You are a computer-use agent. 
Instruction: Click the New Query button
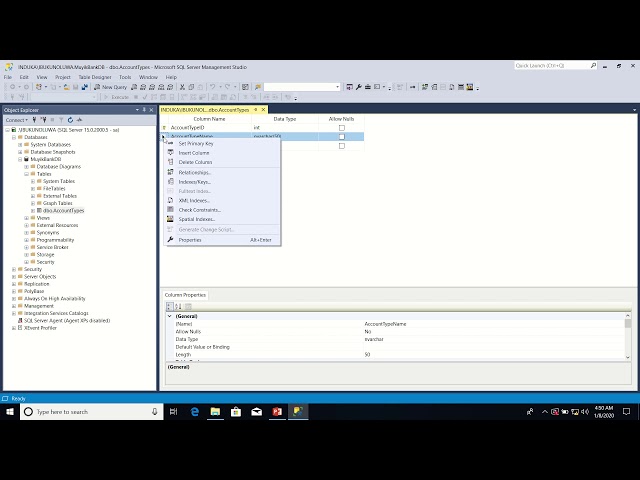pyautogui.click(x=111, y=87)
